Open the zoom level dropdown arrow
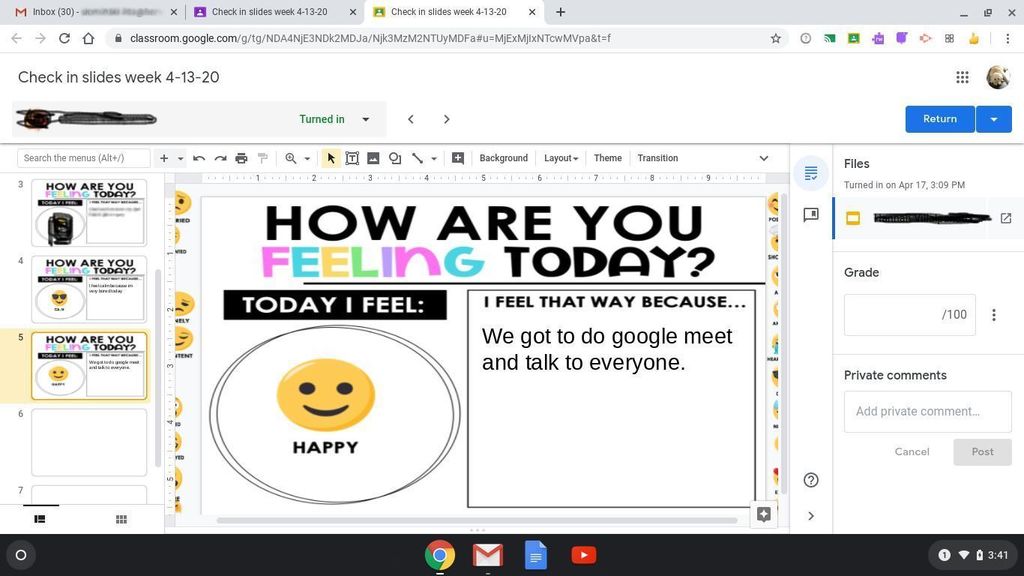 point(307,159)
